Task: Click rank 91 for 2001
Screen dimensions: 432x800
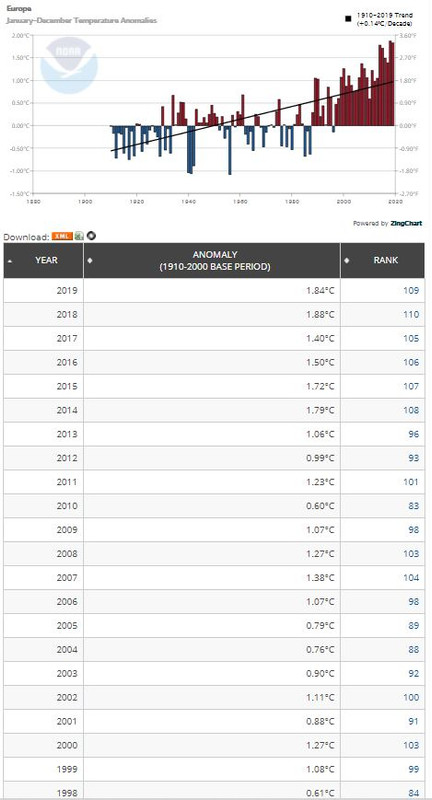Action: point(414,722)
